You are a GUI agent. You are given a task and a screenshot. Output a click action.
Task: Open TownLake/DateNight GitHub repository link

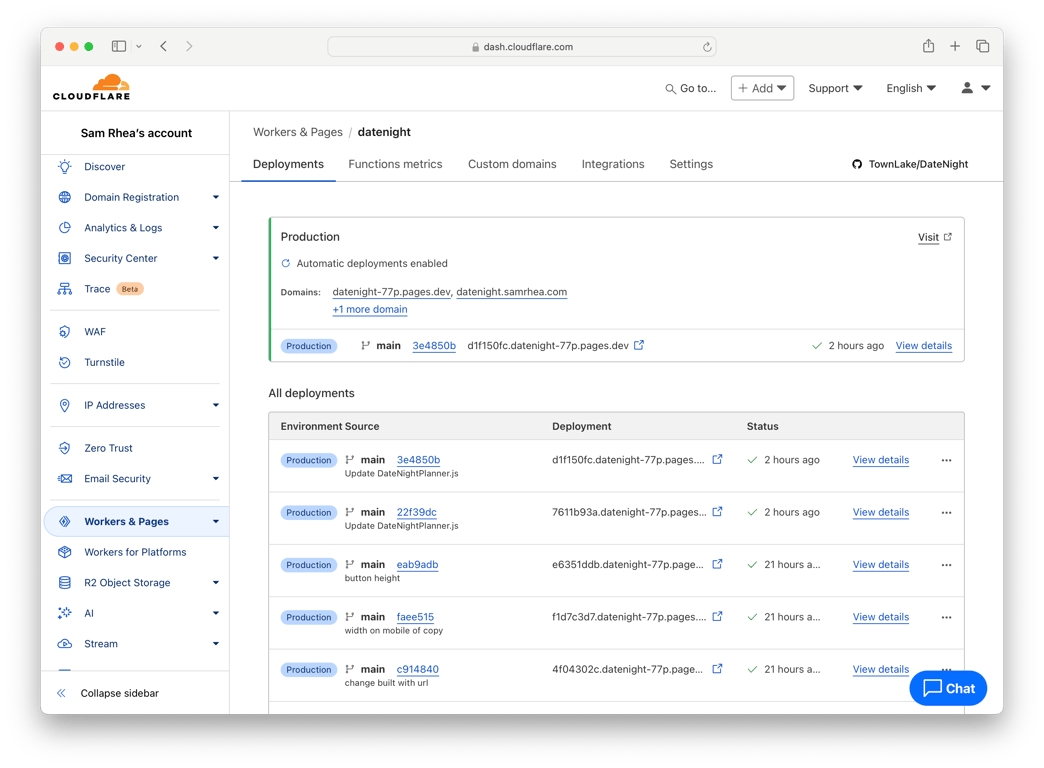[x=910, y=164]
